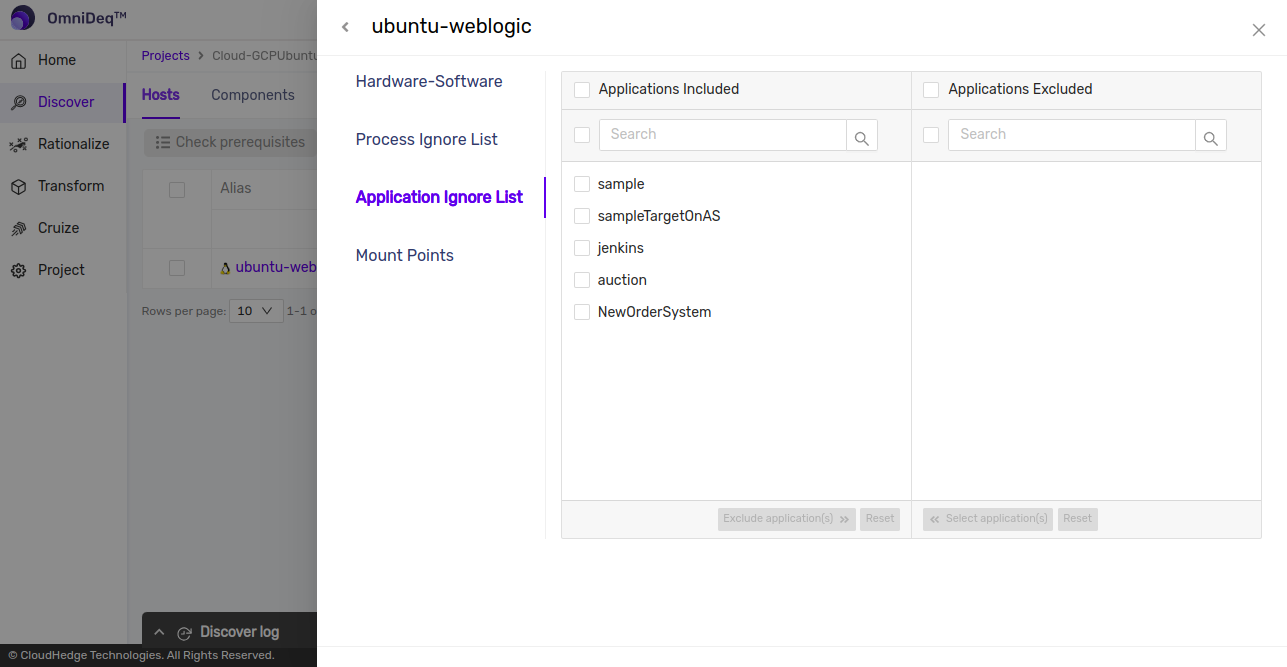Image resolution: width=1287 pixels, height=667 pixels.
Task: Click search icon in Applications Included
Action: point(861,136)
